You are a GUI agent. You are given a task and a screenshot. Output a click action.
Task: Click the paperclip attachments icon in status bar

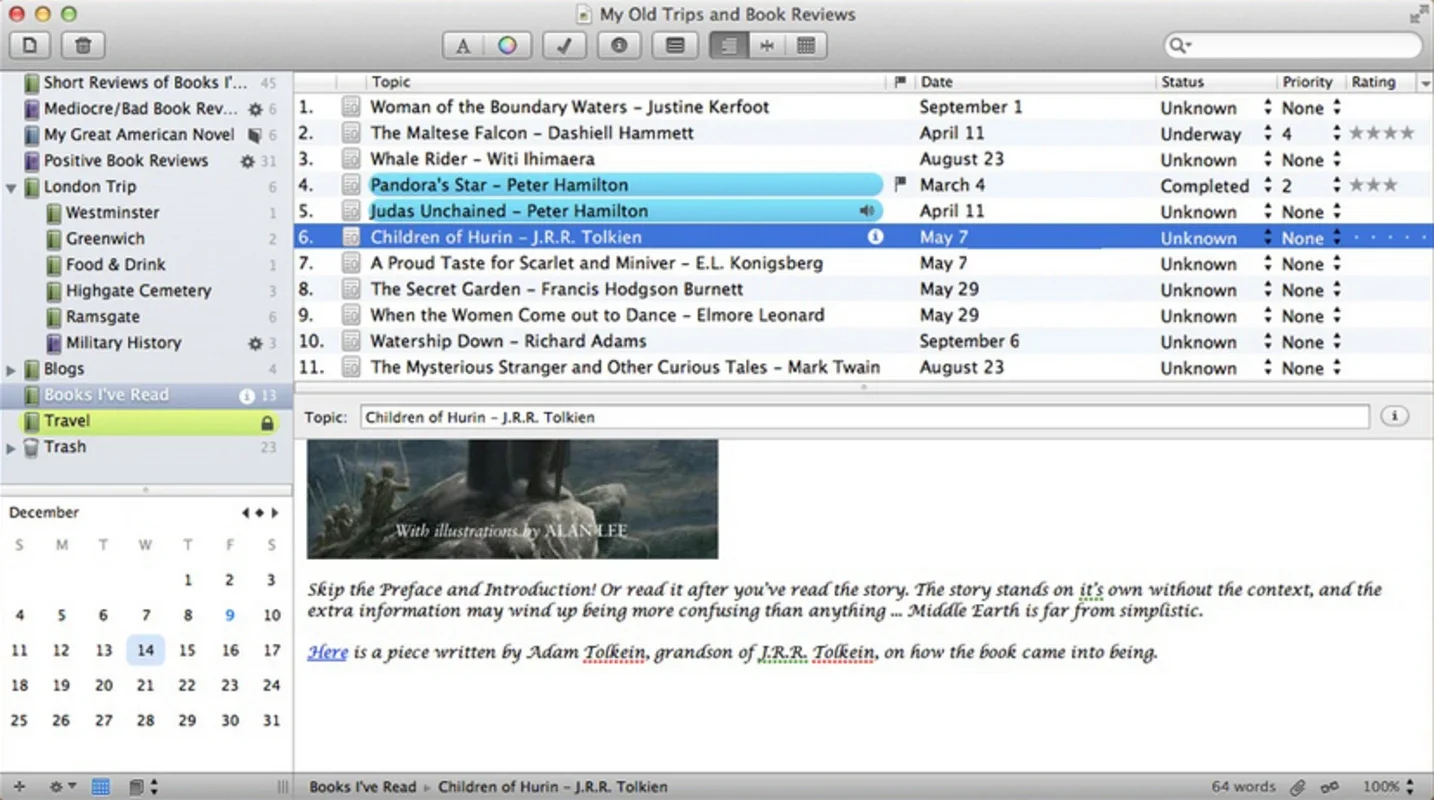[1298, 787]
